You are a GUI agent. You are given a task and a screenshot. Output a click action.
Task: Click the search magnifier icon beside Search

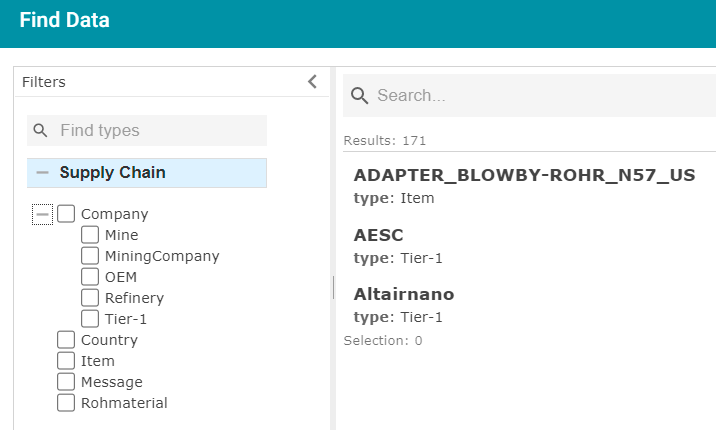click(x=359, y=96)
